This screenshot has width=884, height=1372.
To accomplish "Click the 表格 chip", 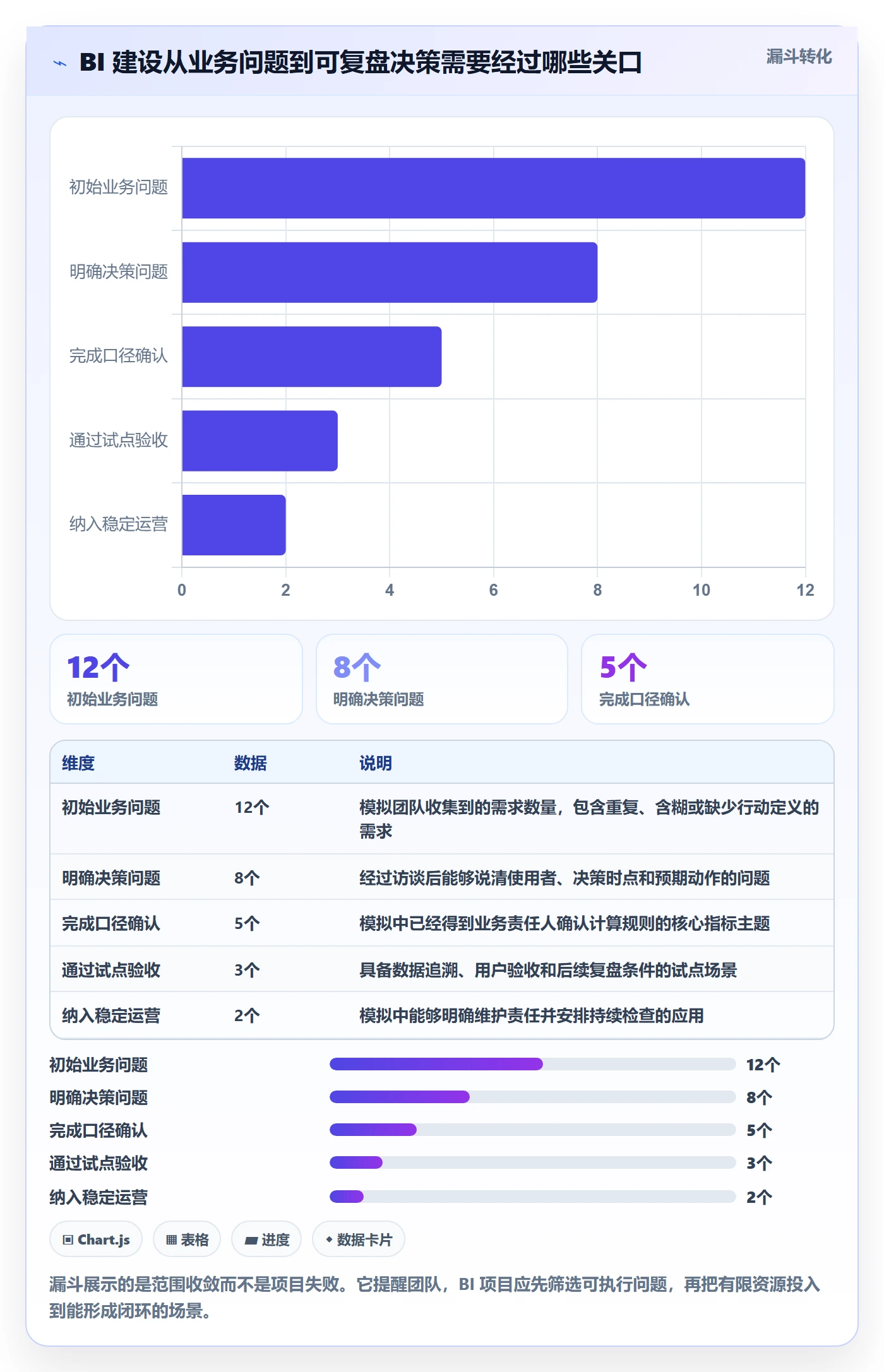I will pos(187,1239).
